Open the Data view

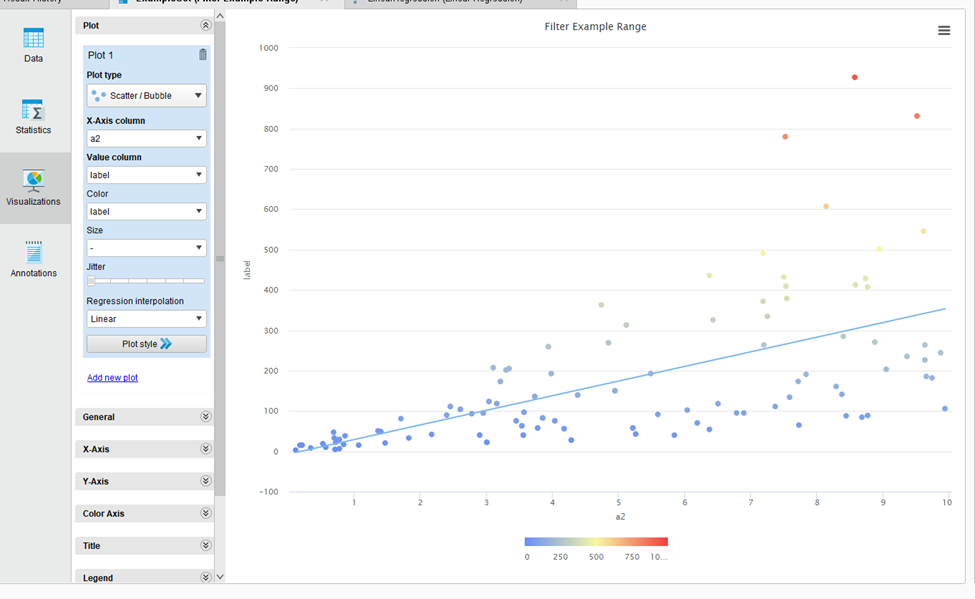tap(34, 45)
